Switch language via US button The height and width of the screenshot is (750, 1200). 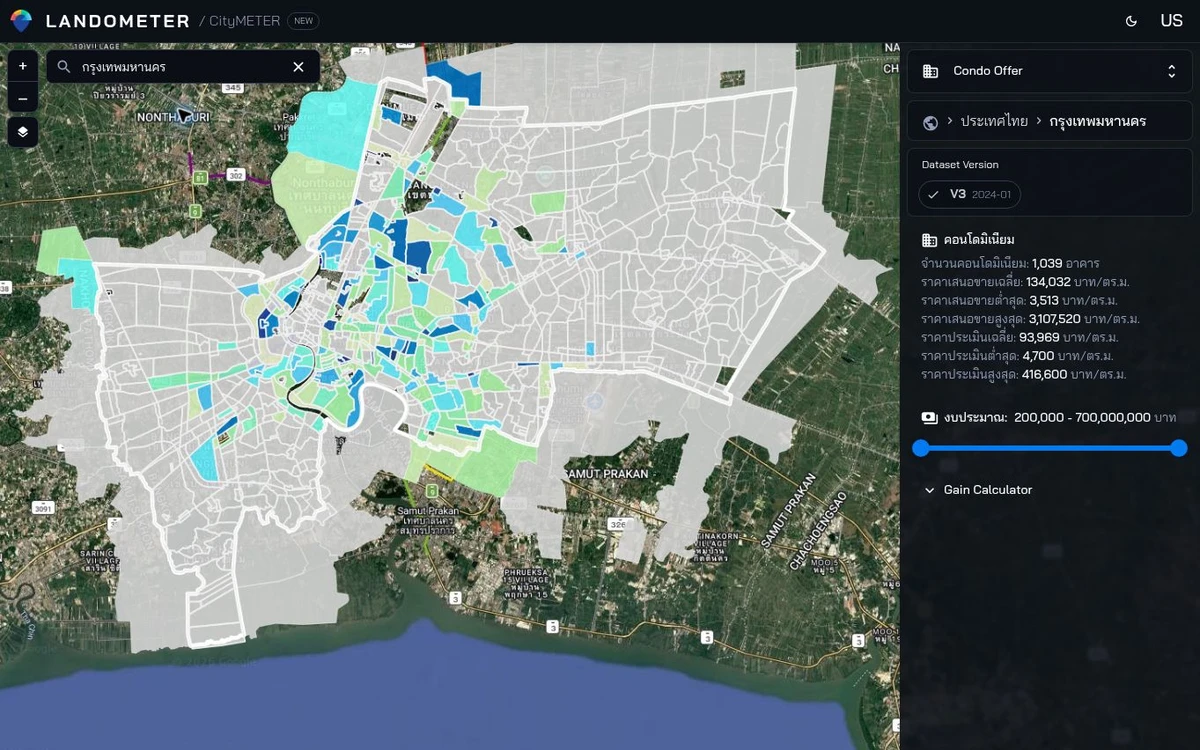(x=1171, y=21)
